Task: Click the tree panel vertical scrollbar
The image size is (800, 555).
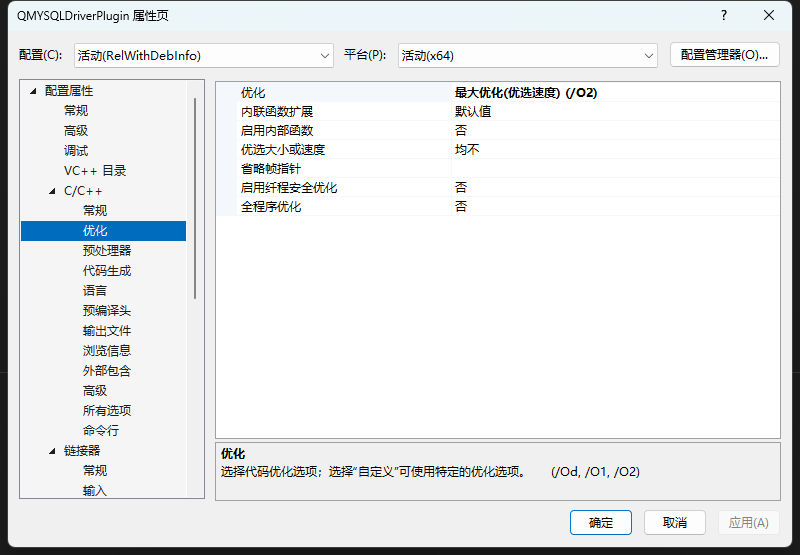Action: click(x=195, y=199)
